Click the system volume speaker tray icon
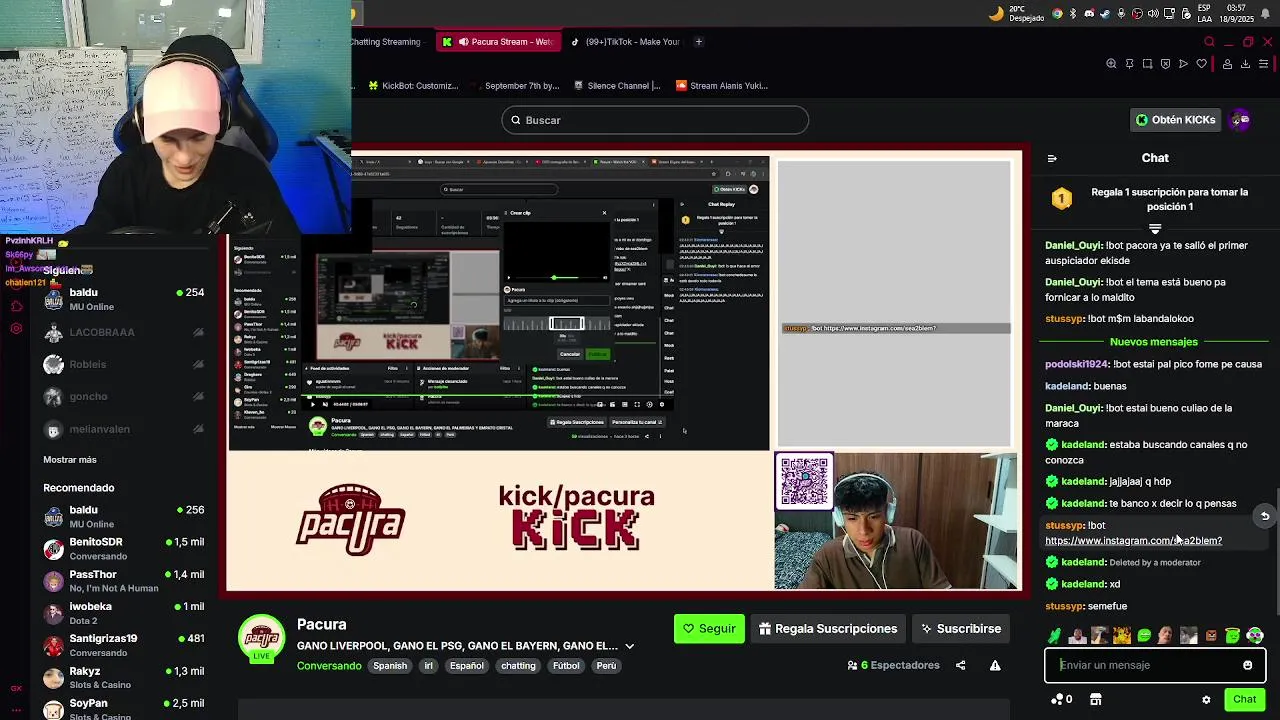Screen dimensions: 1280x720 (1153, 14)
